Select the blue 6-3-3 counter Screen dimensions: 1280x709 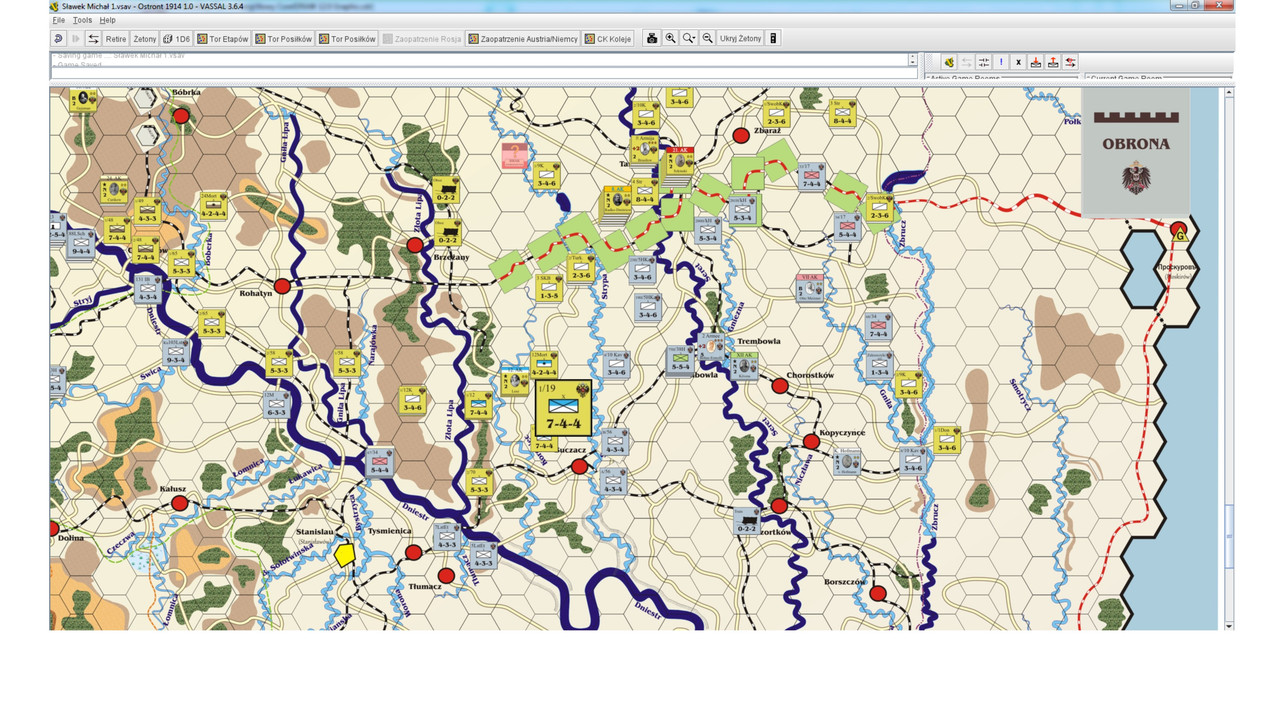[x=277, y=403]
